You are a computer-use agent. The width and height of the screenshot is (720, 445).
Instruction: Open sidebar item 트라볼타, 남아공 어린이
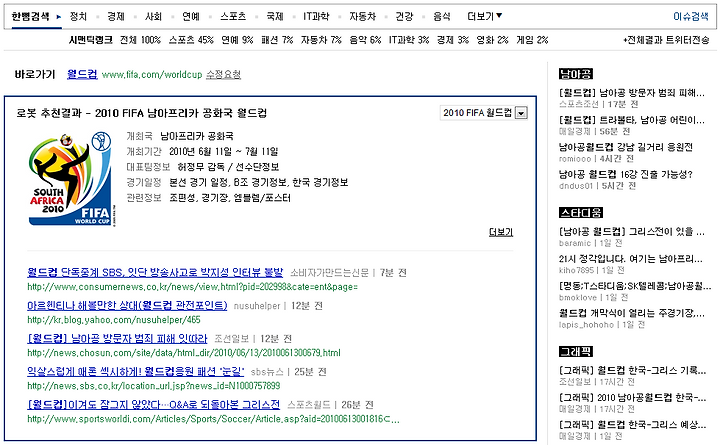click(x=631, y=120)
